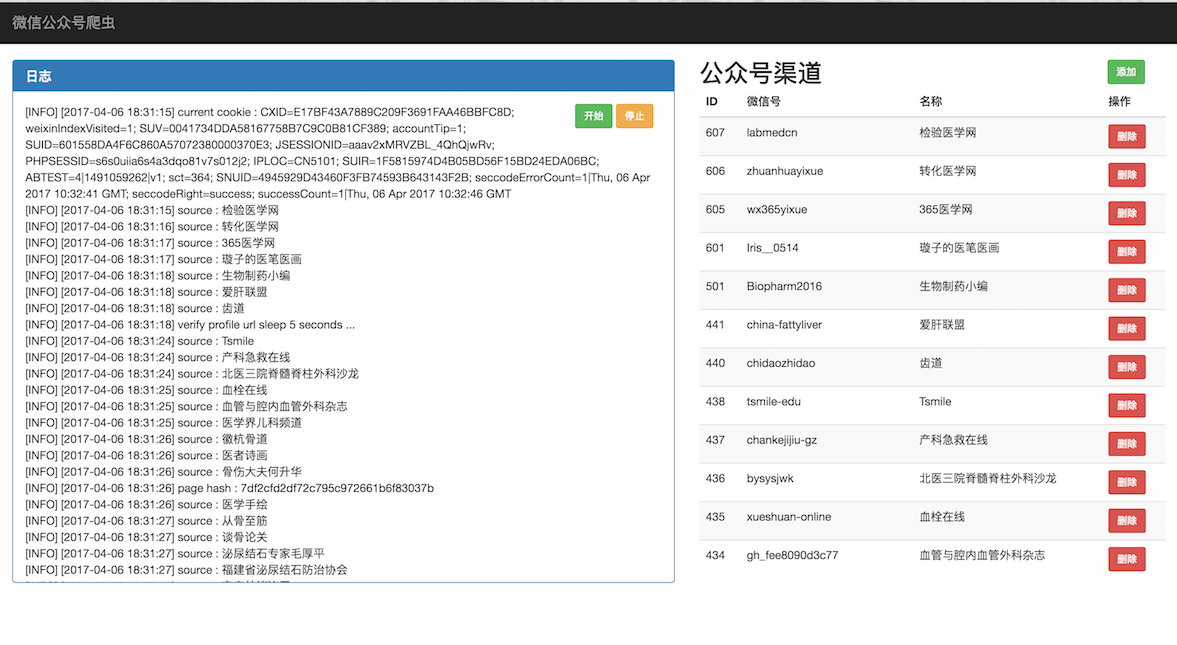Viewport: 1177px width, 645px height.
Task: Click the ID column header
Action: [712, 101]
